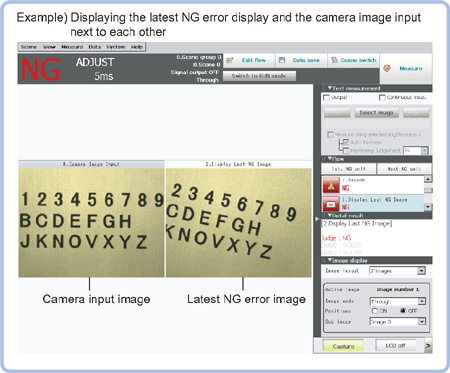Click the flow list scroll up arrow
The image size is (450, 373).
click(x=428, y=179)
